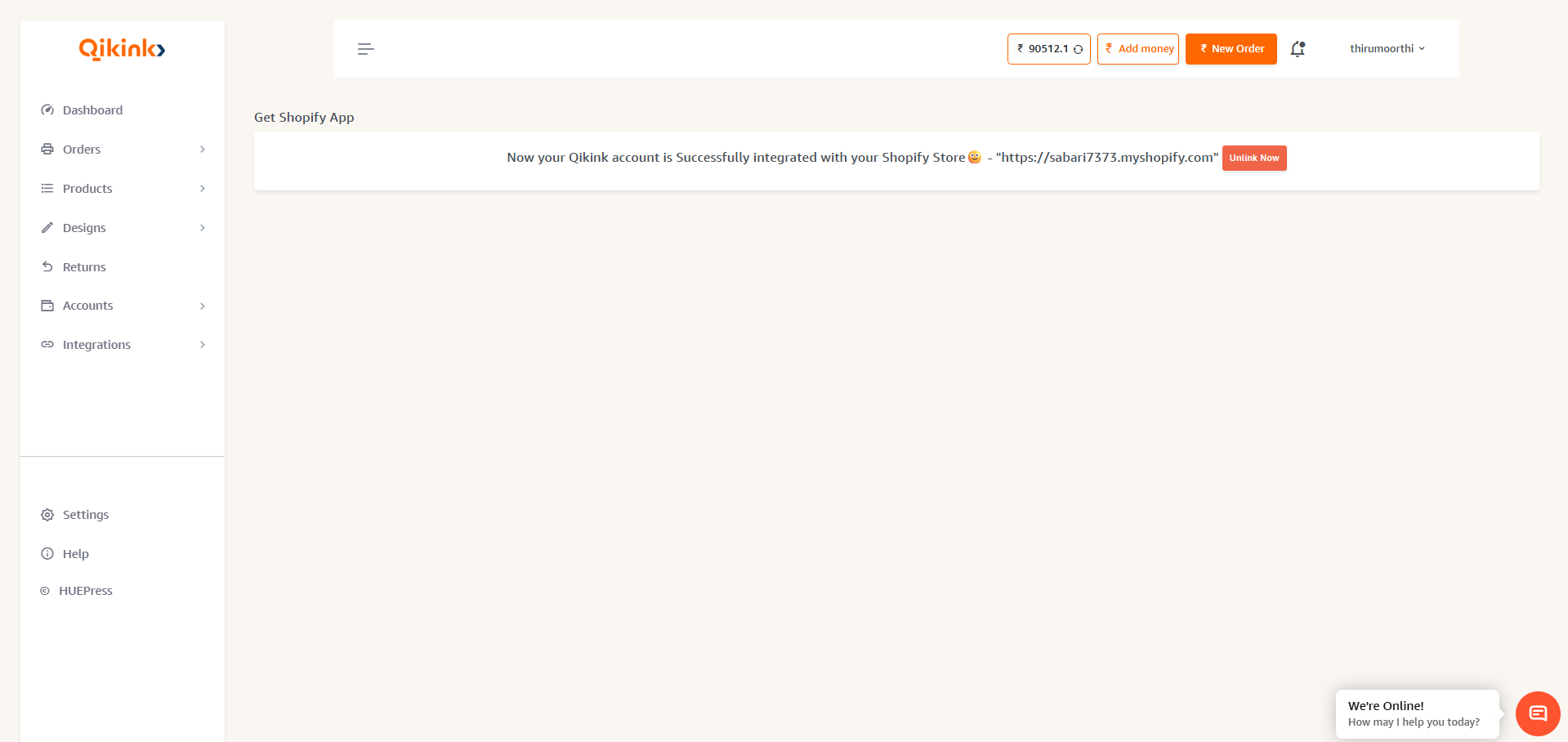Click the Settings gear icon
Screen dimensions: 1568x742
[x=47, y=515]
